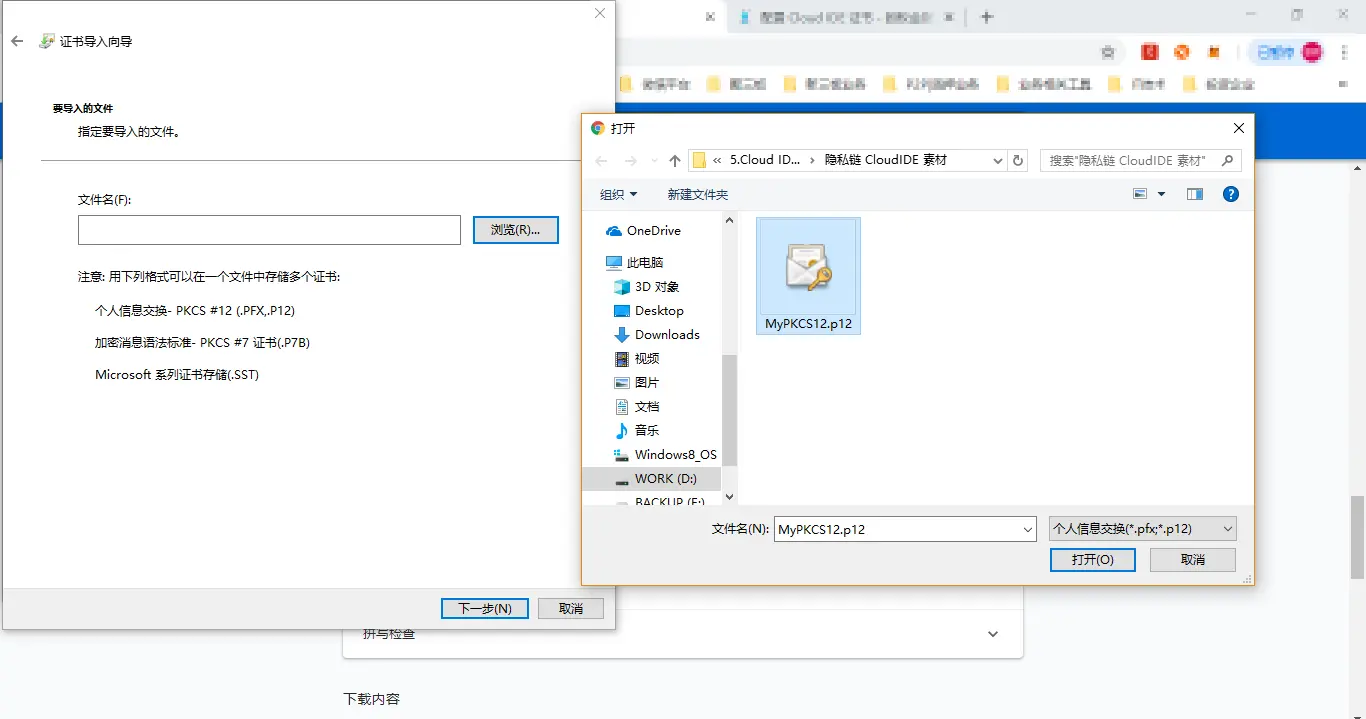The width and height of the screenshot is (1366, 719).
Task: Click 新建文件夹 to create folder
Action: [x=698, y=195]
